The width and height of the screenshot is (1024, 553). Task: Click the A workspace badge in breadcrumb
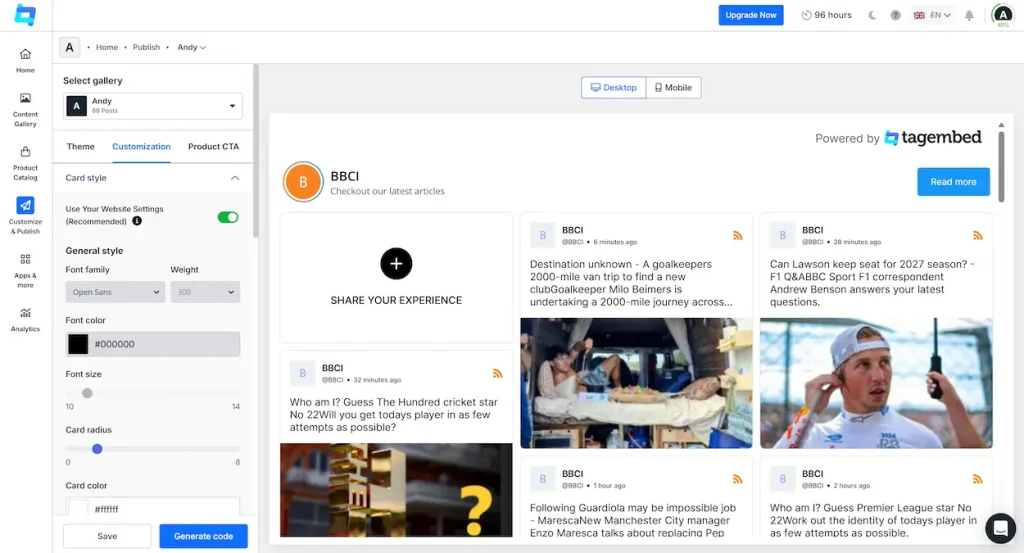[x=69, y=47]
